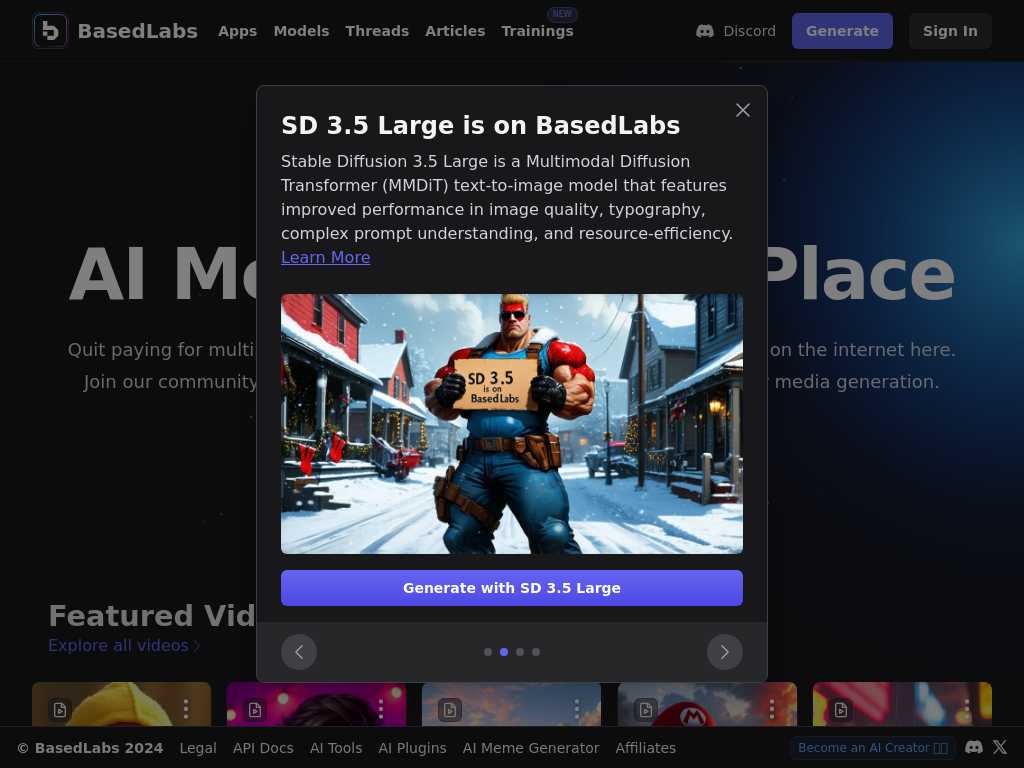Open Affiliates footer link
Image resolution: width=1024 pixels, height=768 pixels.
(x=645, y=748)
